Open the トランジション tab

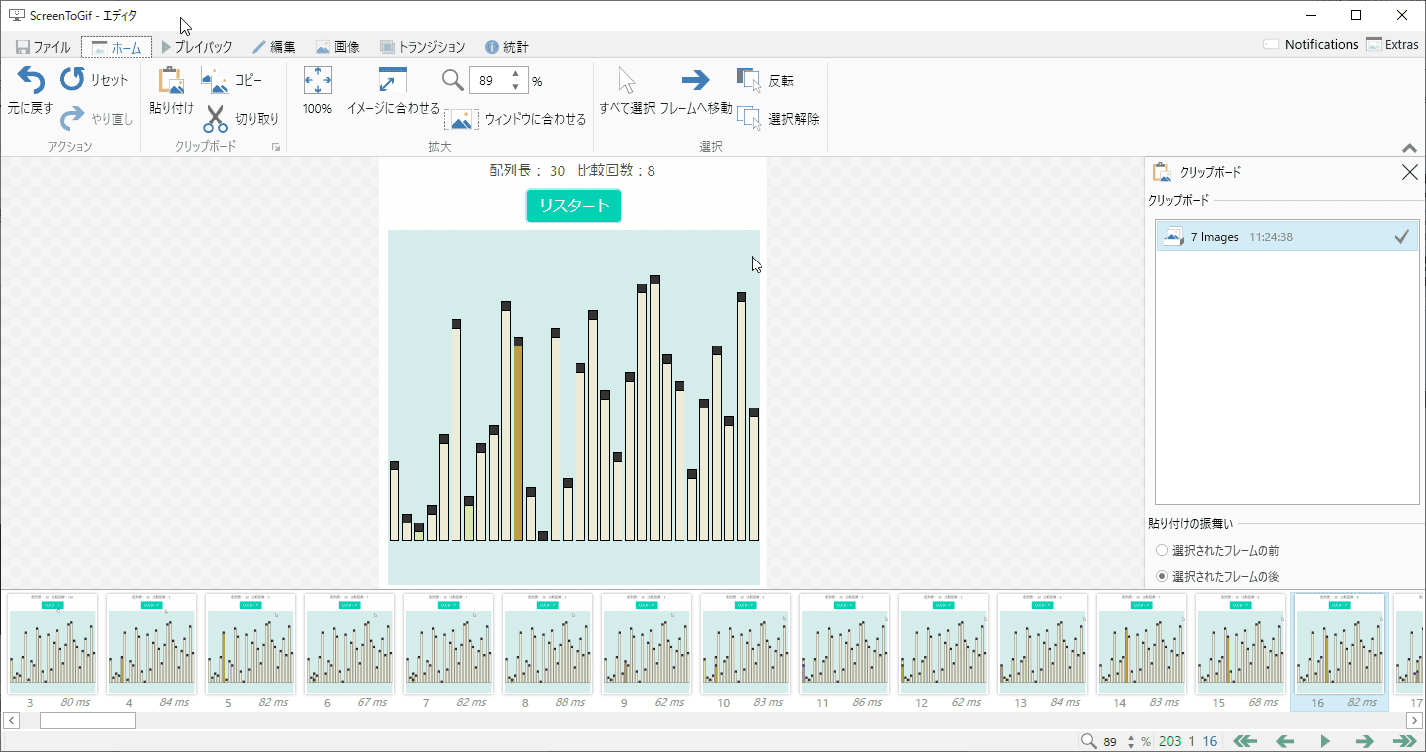[x=422, y=47]
